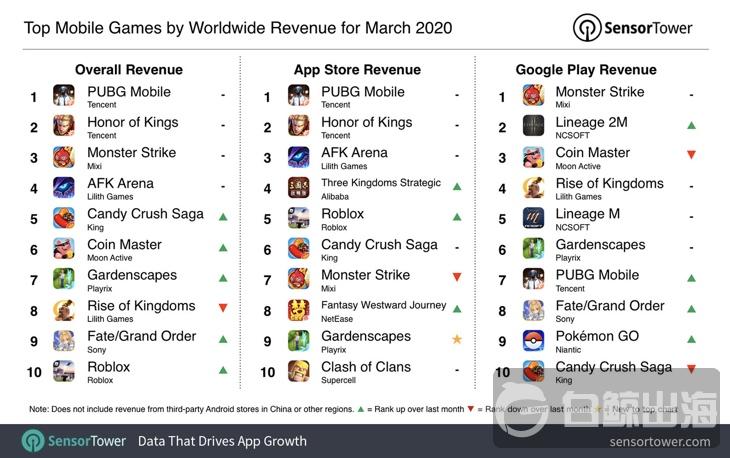Click the Fate/Grand Order icon under Google Play Revenue
The width and height of the screenshot is (730, 458).
(533, 310)
